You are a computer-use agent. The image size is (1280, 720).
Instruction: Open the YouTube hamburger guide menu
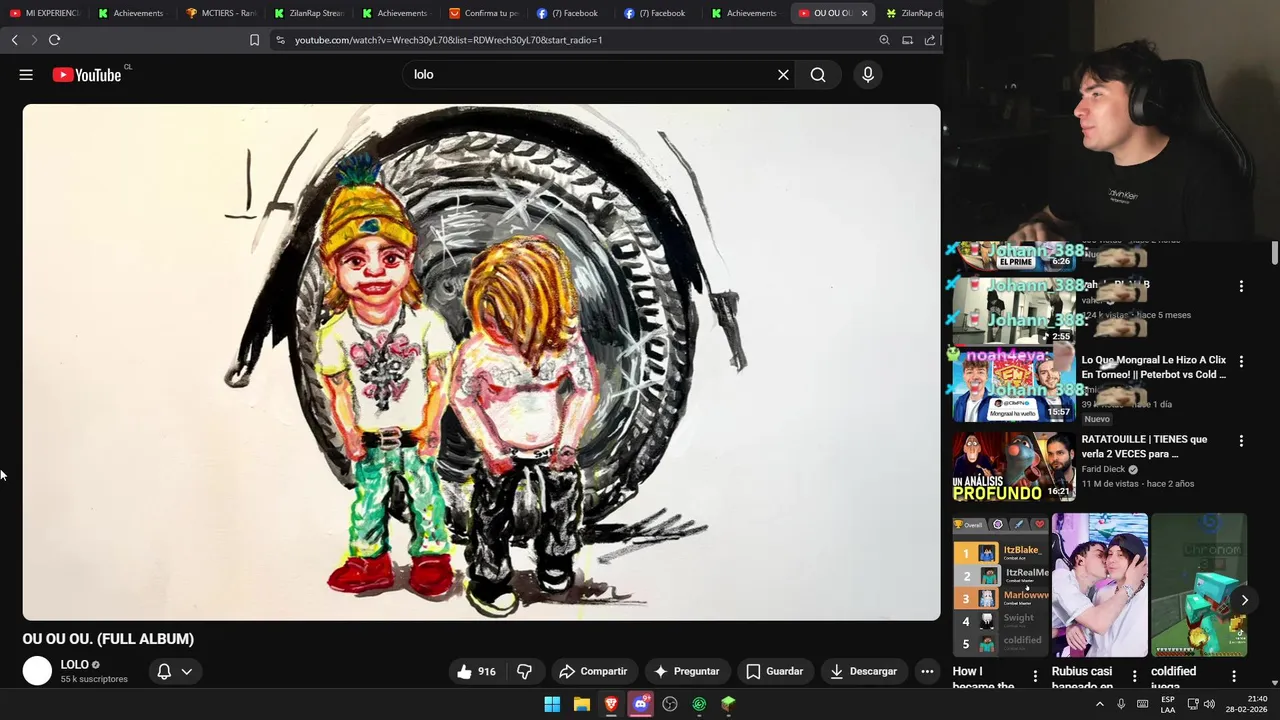(x=26, y=75)
